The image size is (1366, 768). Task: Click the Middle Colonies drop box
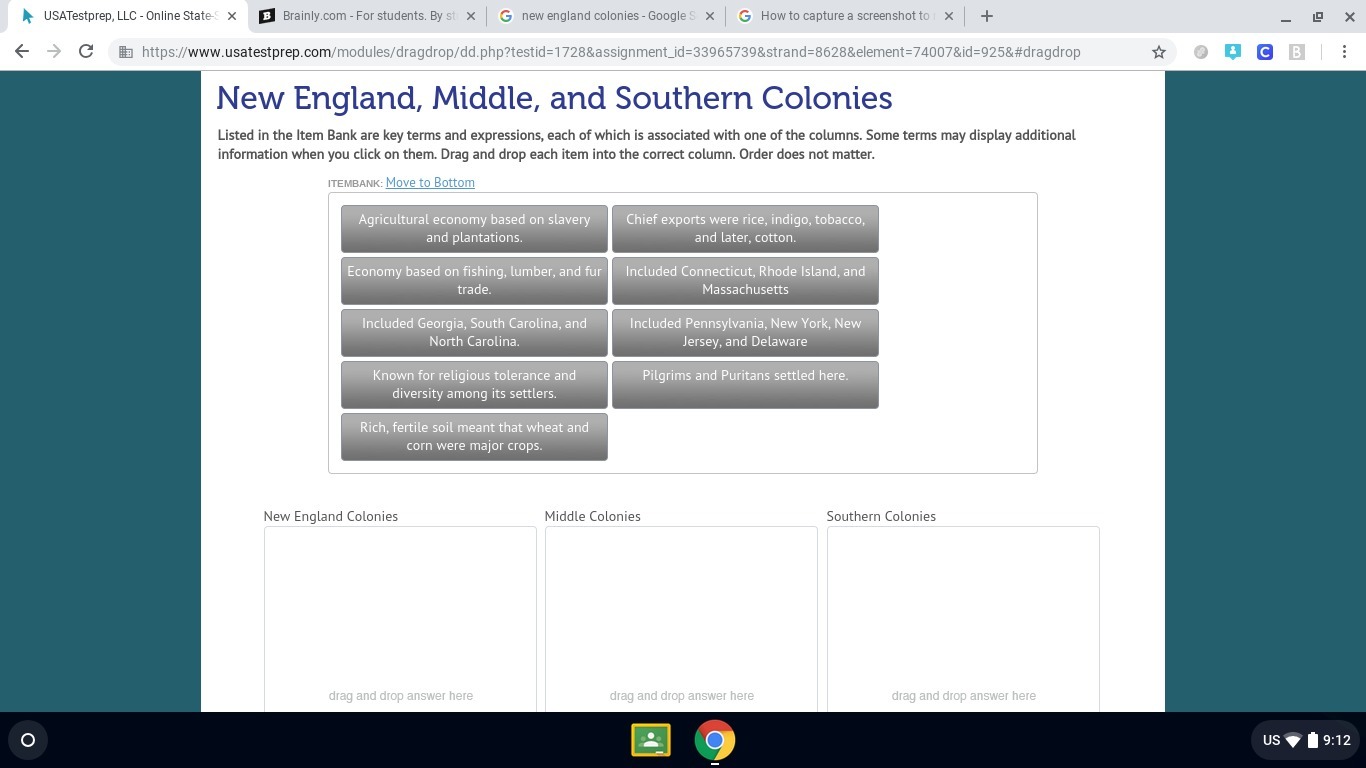tap(681, 619)
